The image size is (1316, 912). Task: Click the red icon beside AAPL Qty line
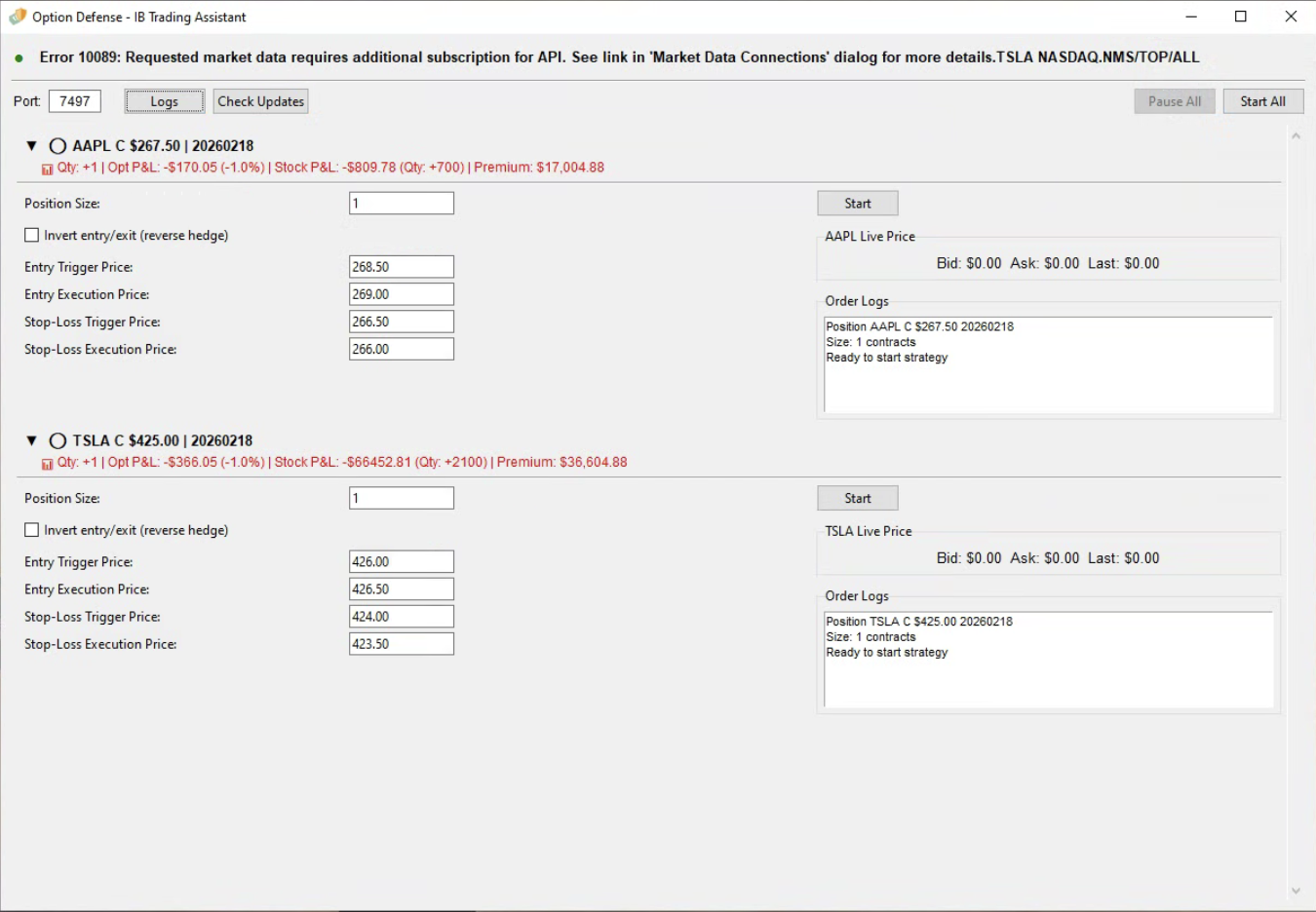47,170
